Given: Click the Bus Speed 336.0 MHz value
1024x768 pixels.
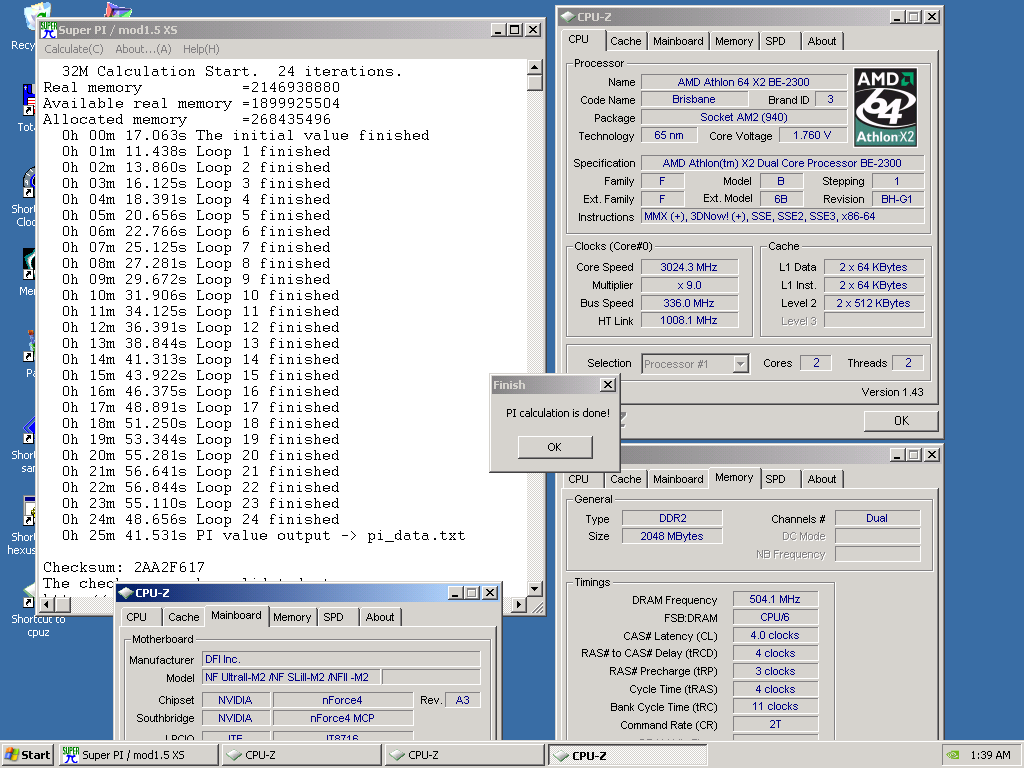Looking at the screenshot, I should coord(689,303).
